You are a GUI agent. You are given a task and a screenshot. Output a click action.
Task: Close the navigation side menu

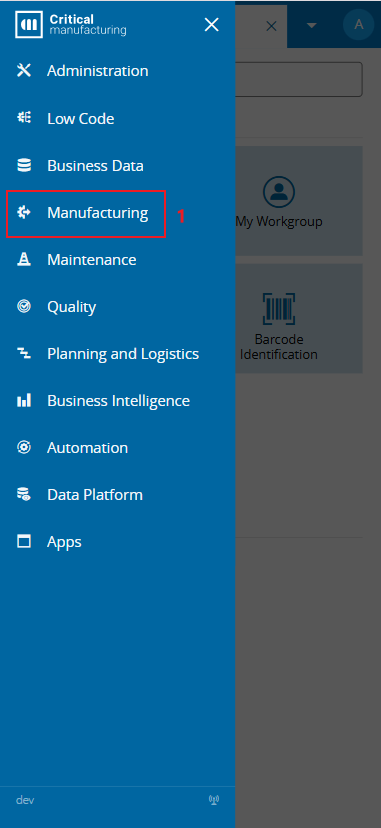(212, 24)
